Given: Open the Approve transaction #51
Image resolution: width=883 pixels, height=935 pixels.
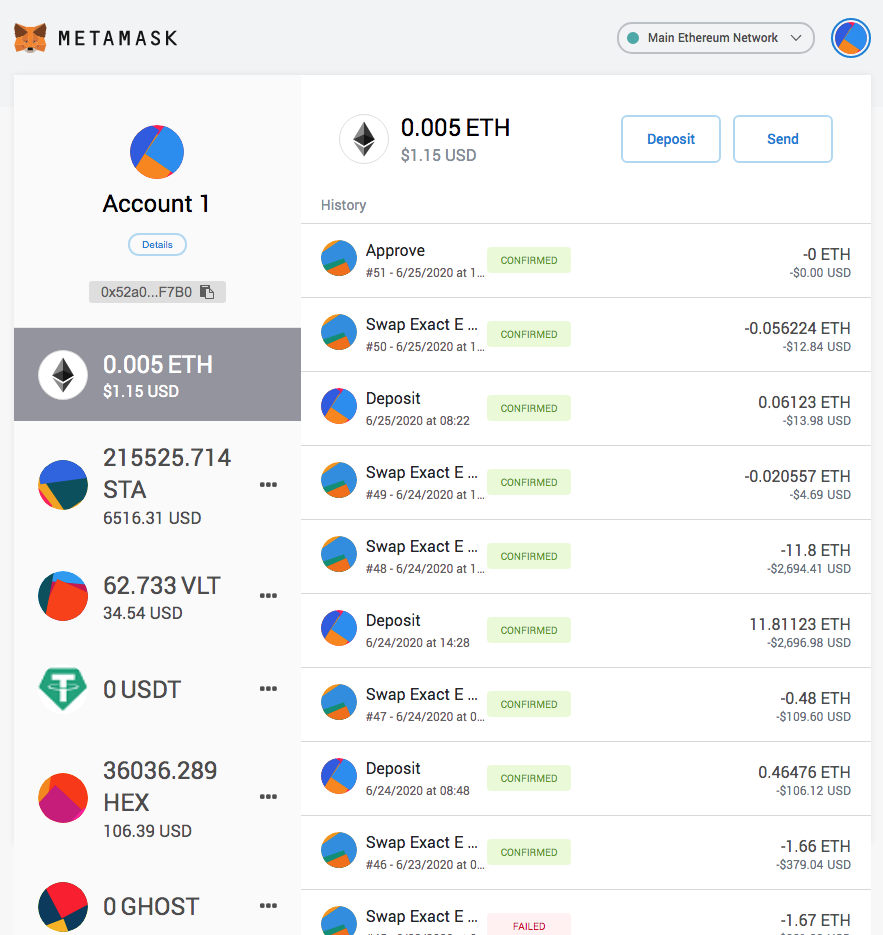Looking at the screenshot, I should coord(585,261).
